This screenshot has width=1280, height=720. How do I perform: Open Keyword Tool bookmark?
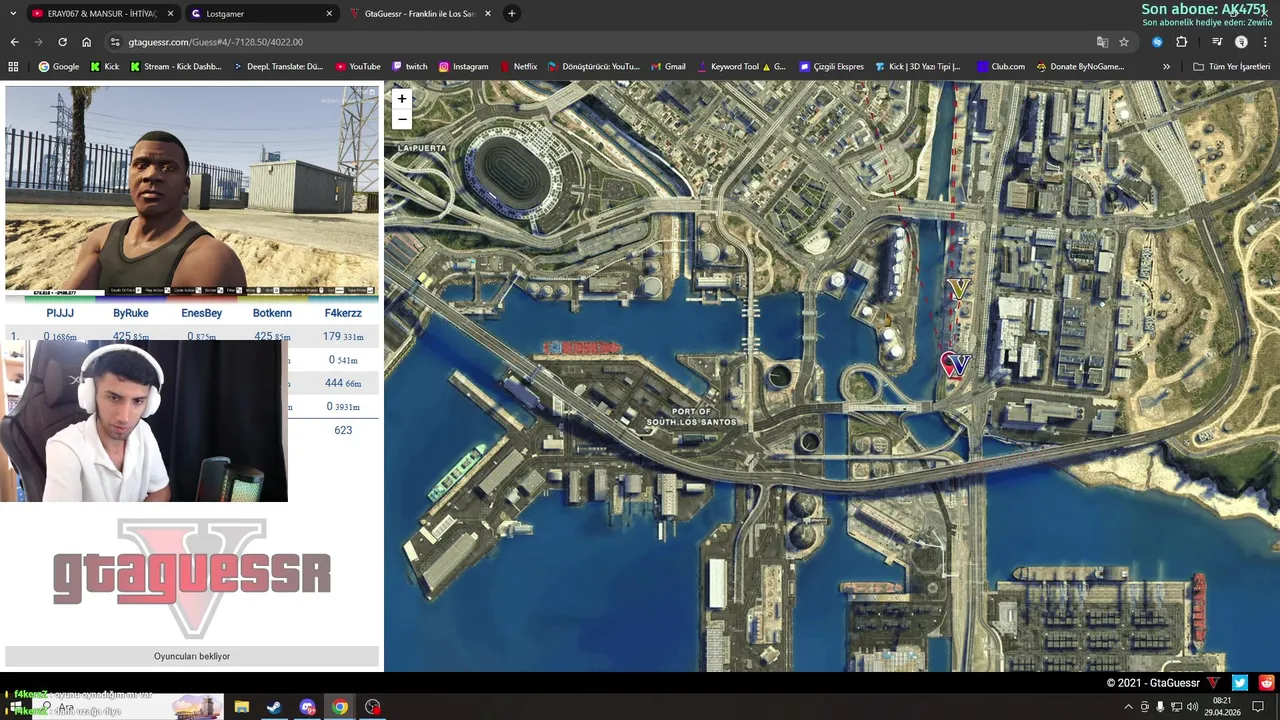[x=740, y=67]
